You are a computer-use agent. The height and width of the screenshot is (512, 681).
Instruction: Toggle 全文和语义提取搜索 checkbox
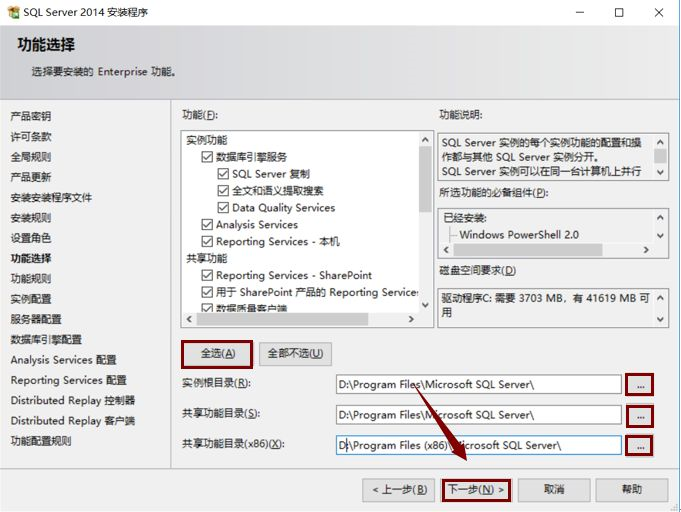[223, 191]
